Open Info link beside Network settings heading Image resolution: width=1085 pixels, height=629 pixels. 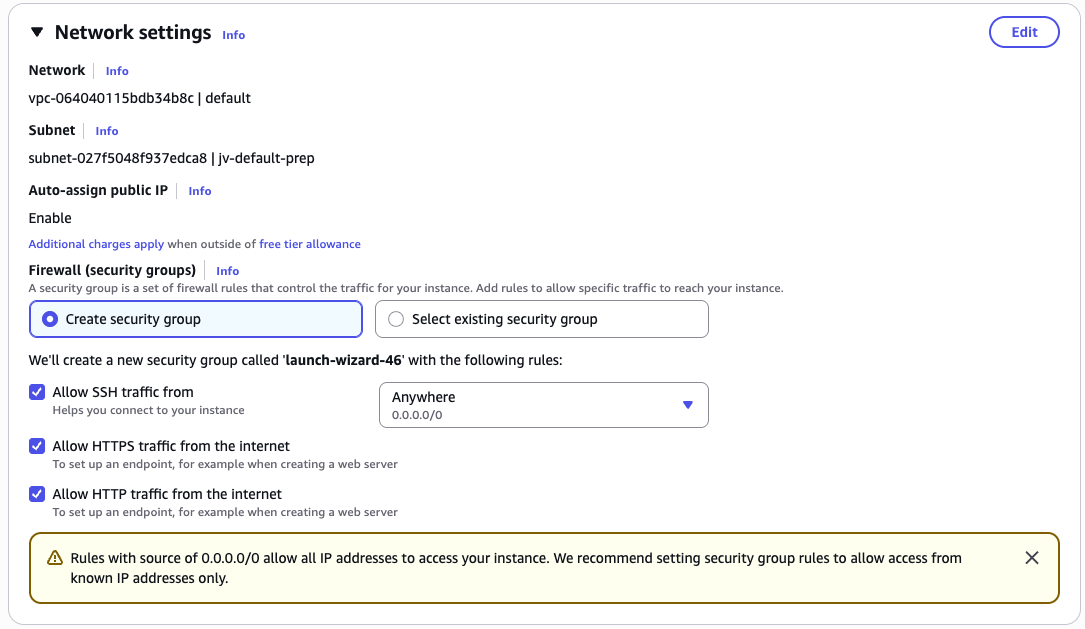click(x=233, y=35)
